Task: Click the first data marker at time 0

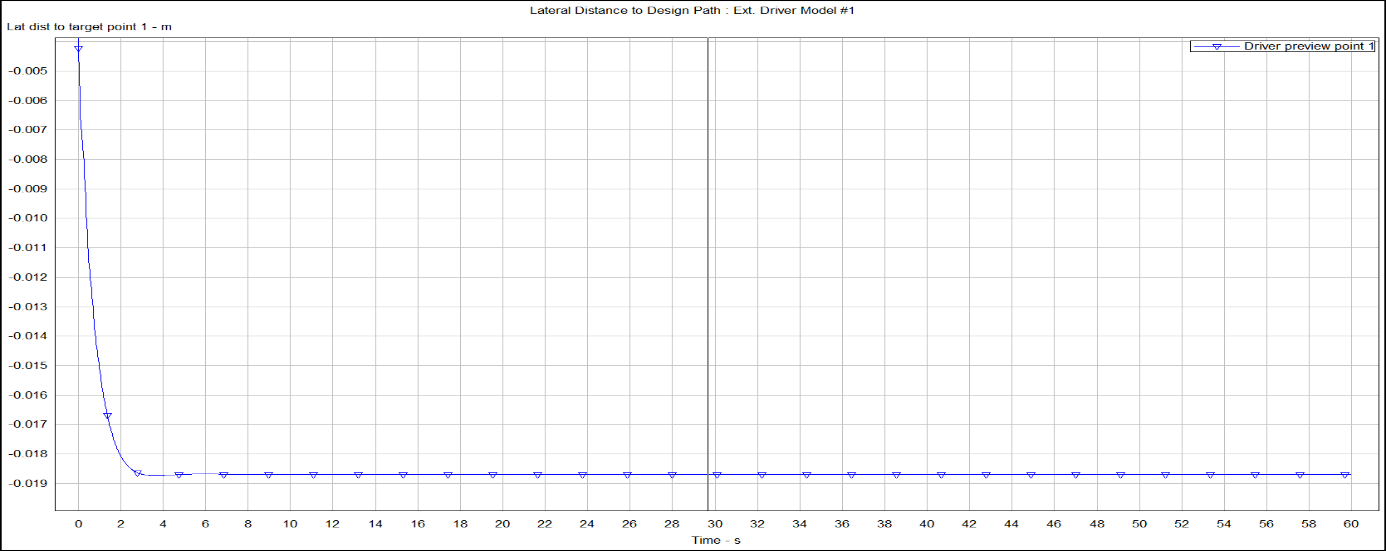Action: tap(78, 47)
